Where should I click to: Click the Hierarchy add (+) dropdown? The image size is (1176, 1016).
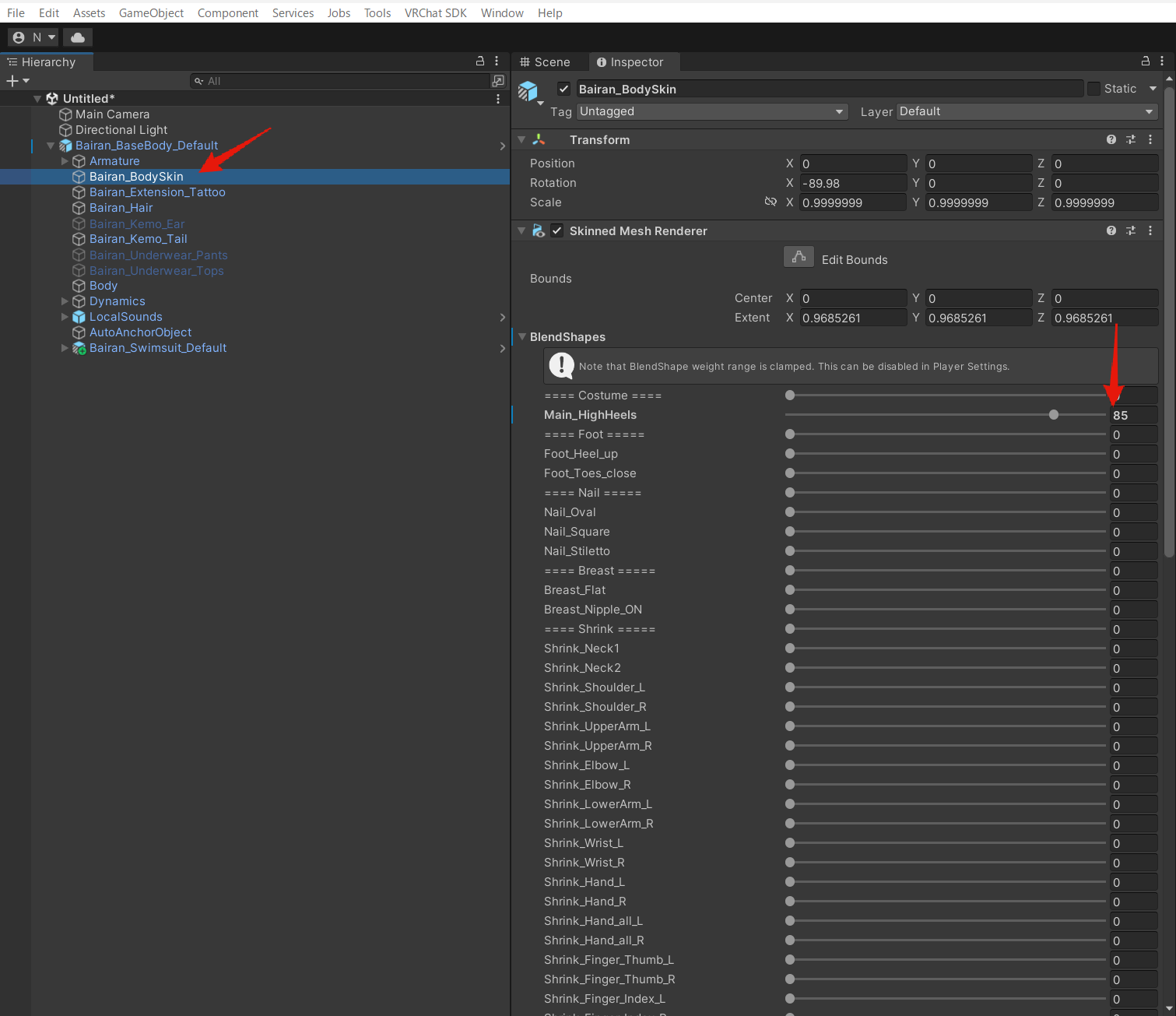(18, 81)
